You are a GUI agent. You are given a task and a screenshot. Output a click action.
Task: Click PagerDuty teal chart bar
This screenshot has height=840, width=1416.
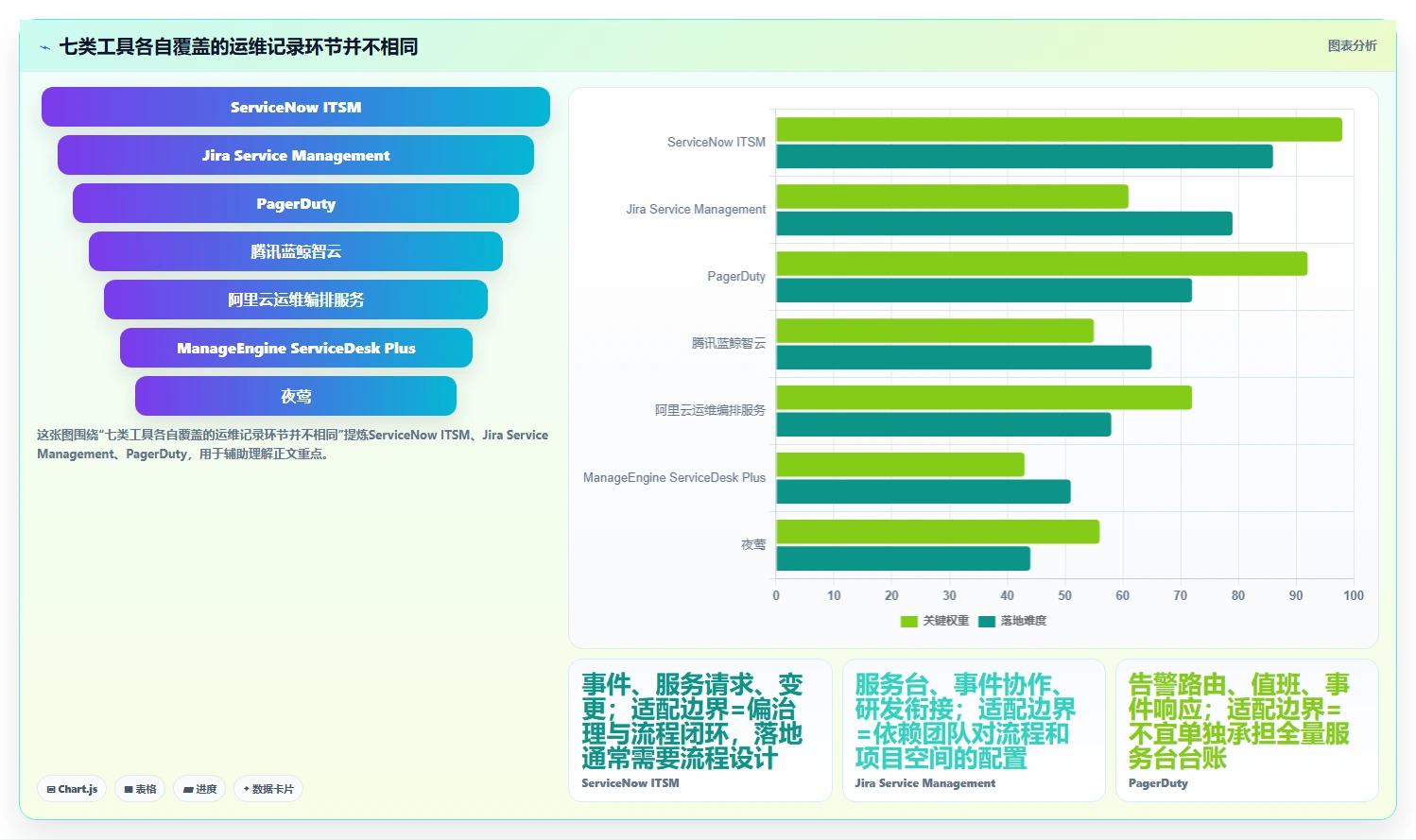pyautogui.click(x=984, y=291)
